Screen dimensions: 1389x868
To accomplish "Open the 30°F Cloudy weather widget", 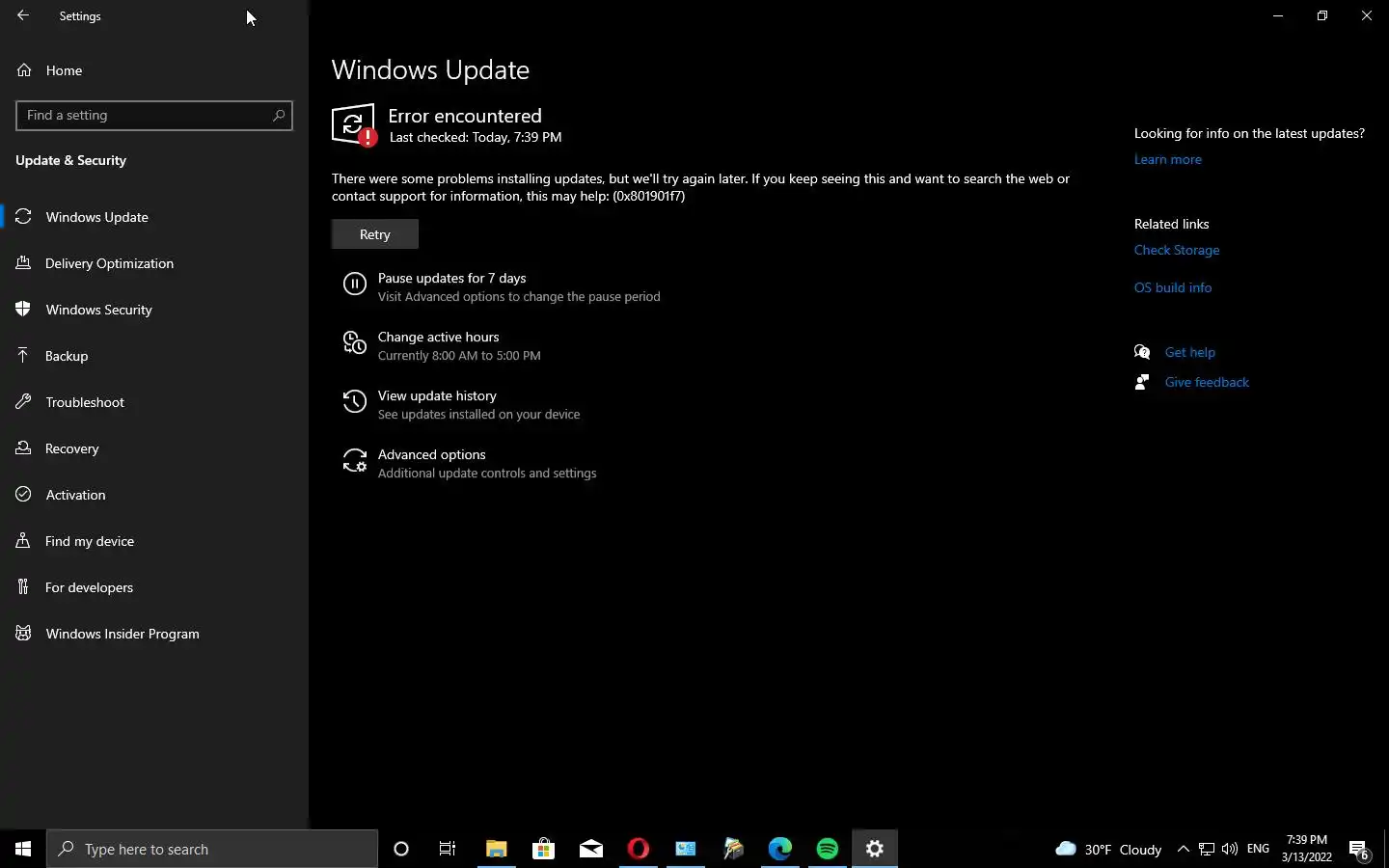I will pyautogui.click(x=1108, y=849).
